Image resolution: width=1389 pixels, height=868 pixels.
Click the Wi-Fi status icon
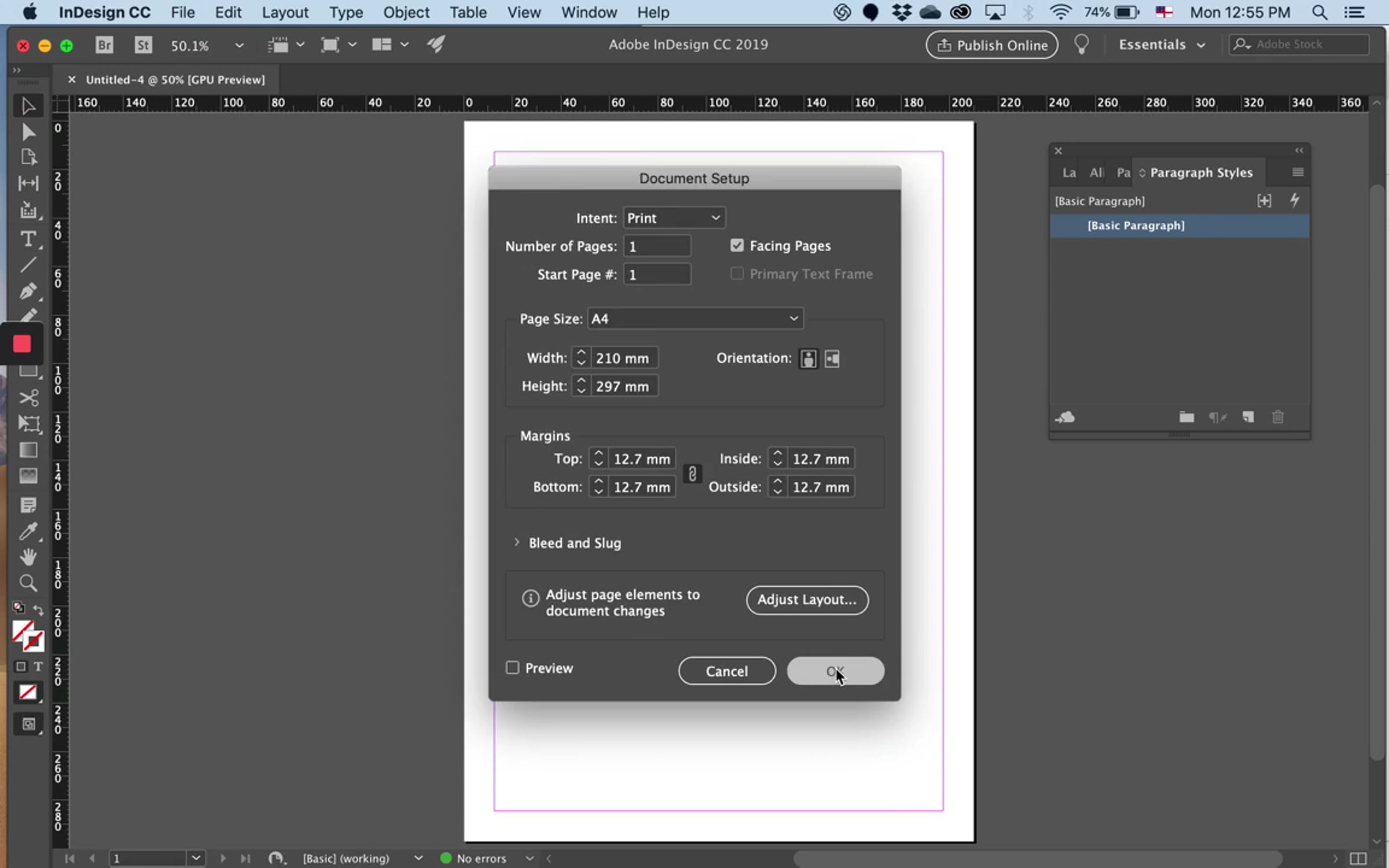(1060, 12)
